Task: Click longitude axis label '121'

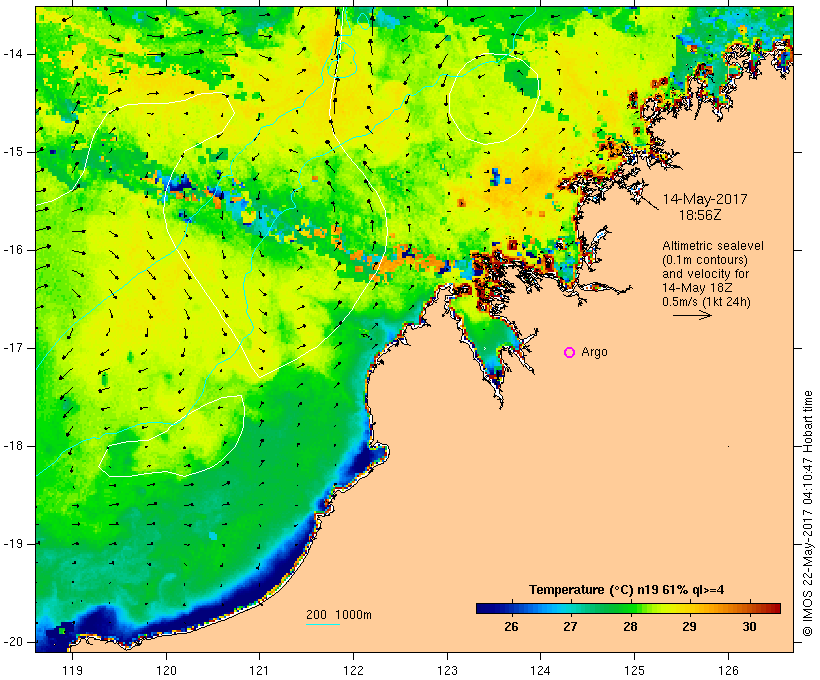Action: click(259, 670)
